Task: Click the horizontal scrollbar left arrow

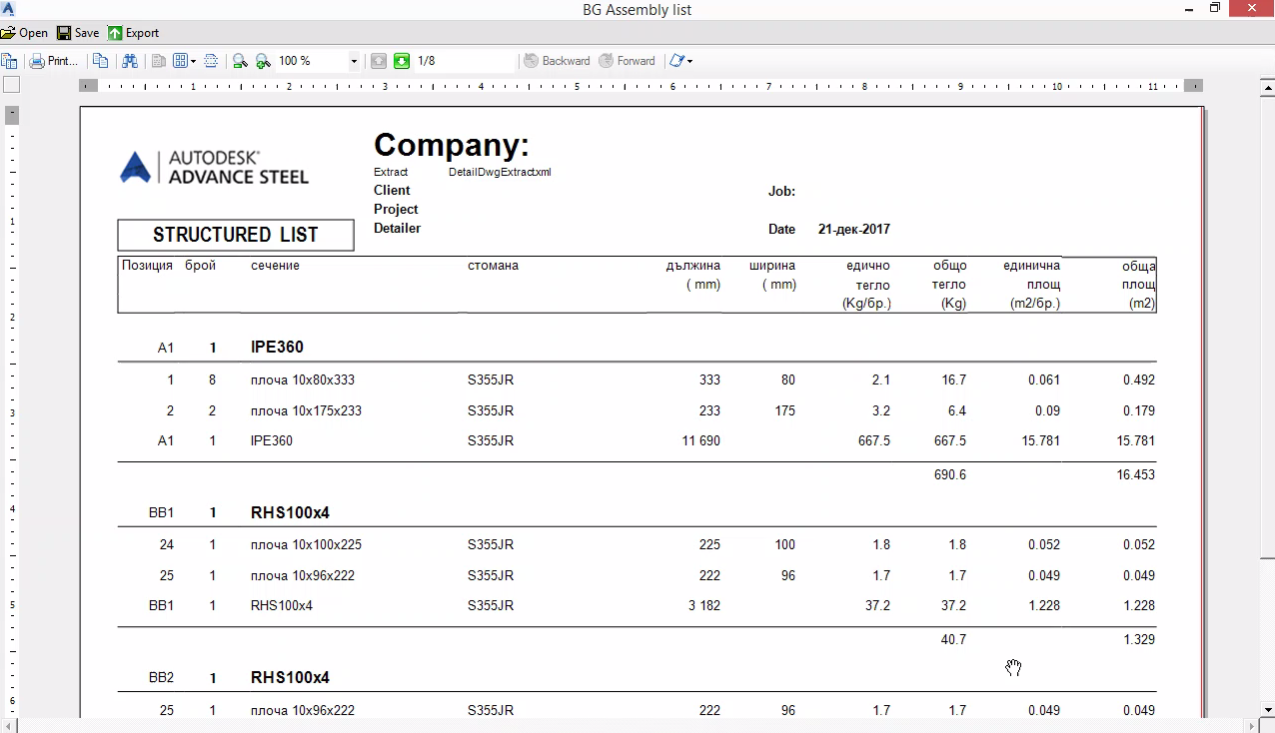Action: [8, 725]
